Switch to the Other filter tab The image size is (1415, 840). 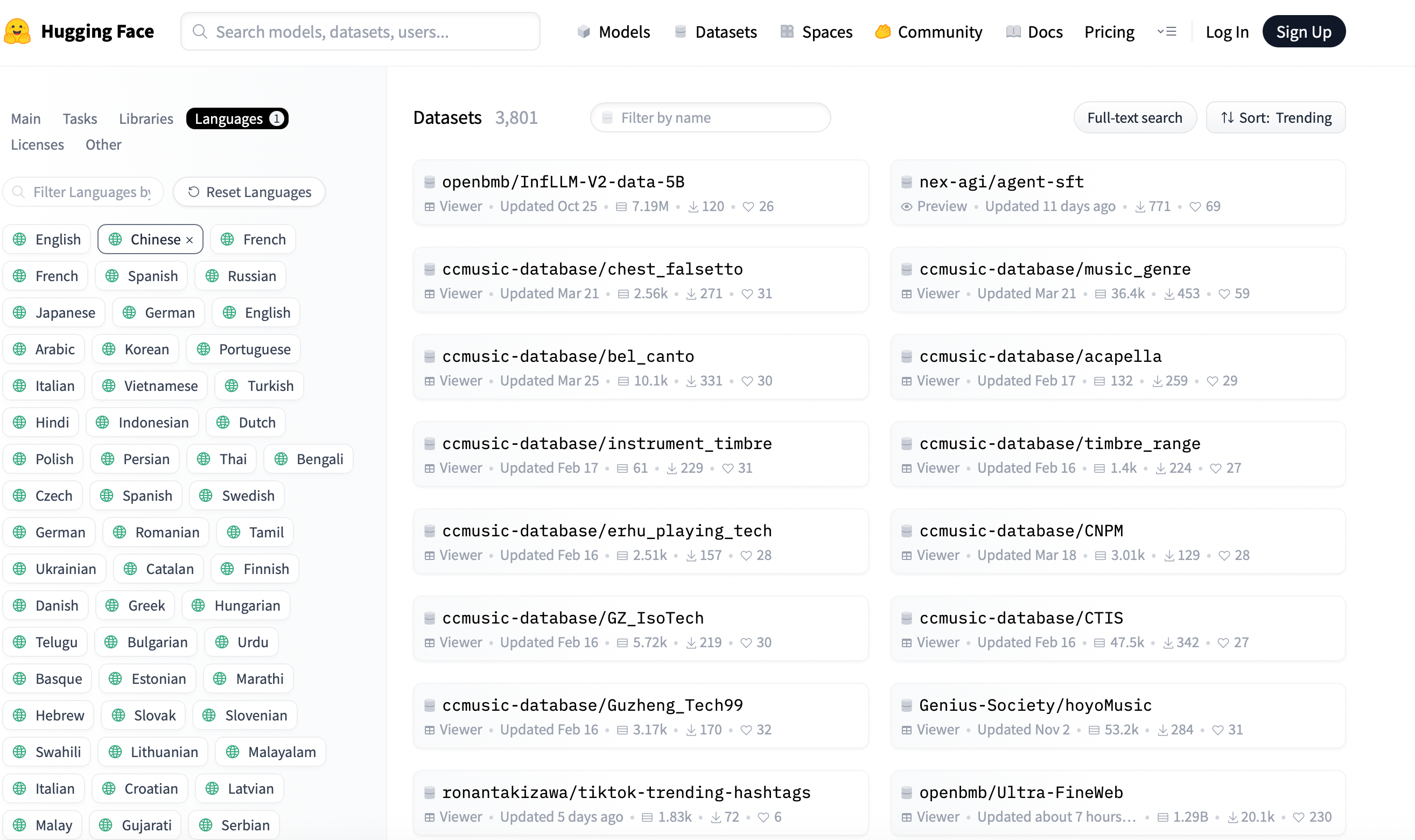(x=103, y=144)
